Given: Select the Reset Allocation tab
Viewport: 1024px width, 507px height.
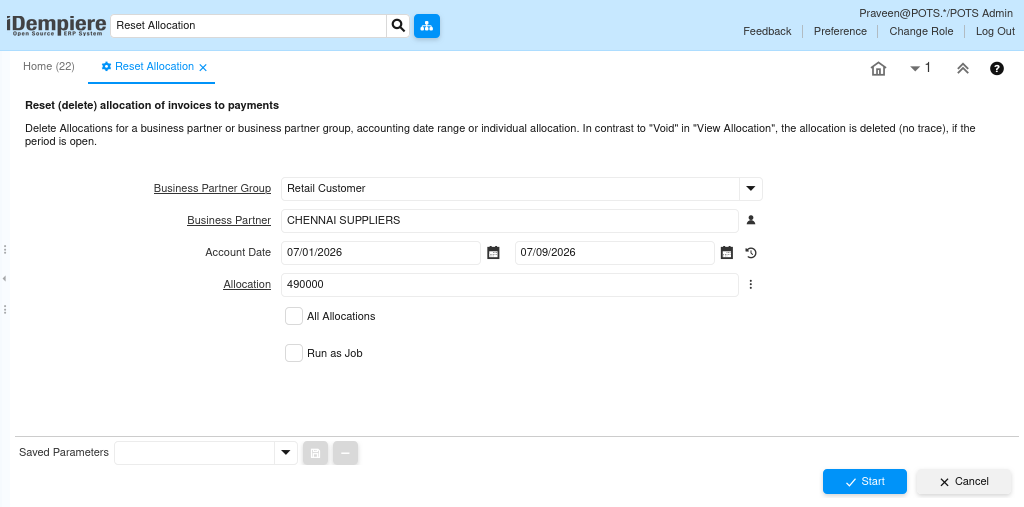Looking at the screenshot, I should tap(154, 67).
